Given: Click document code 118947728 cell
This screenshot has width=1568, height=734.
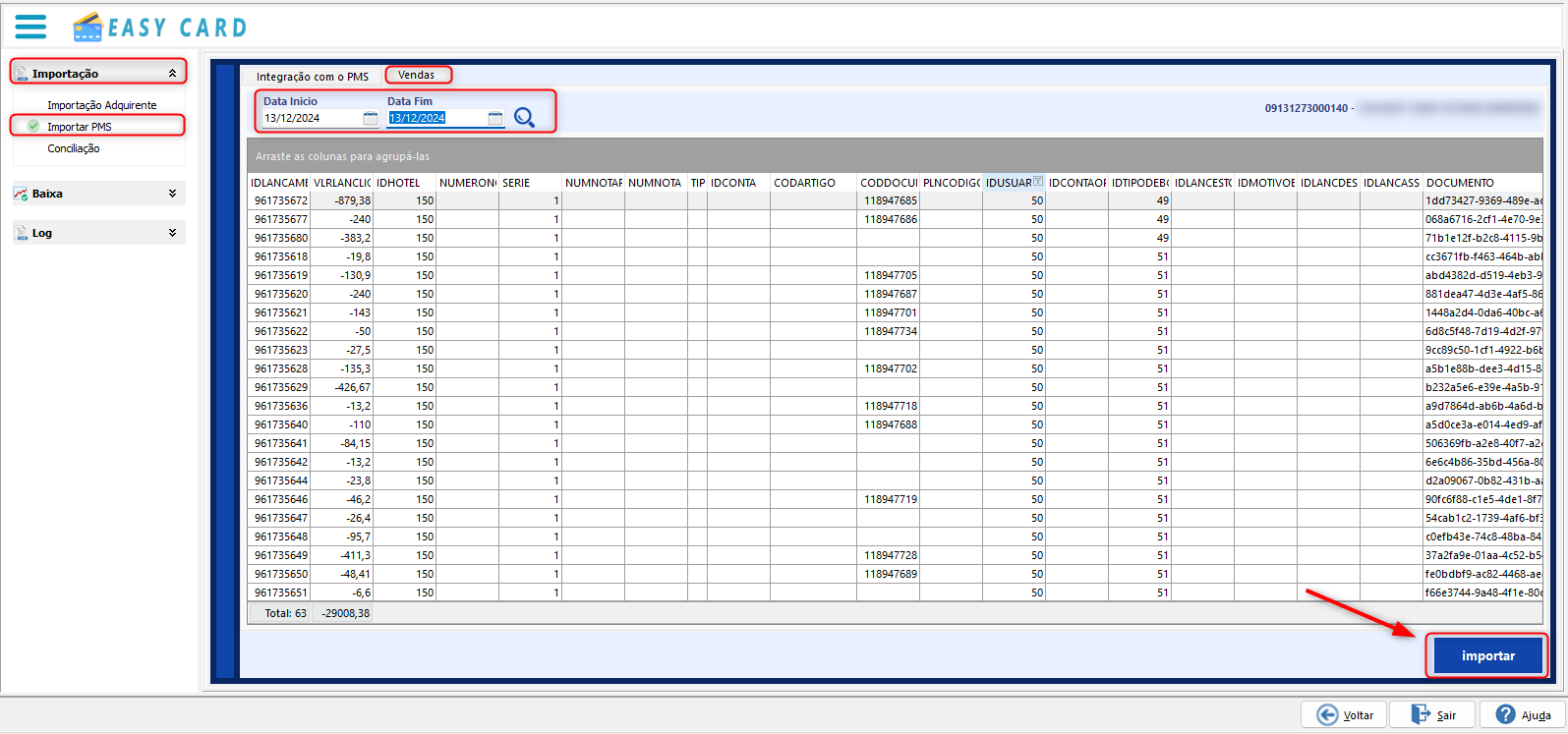Looking at the screenshot, I should 890,555.
